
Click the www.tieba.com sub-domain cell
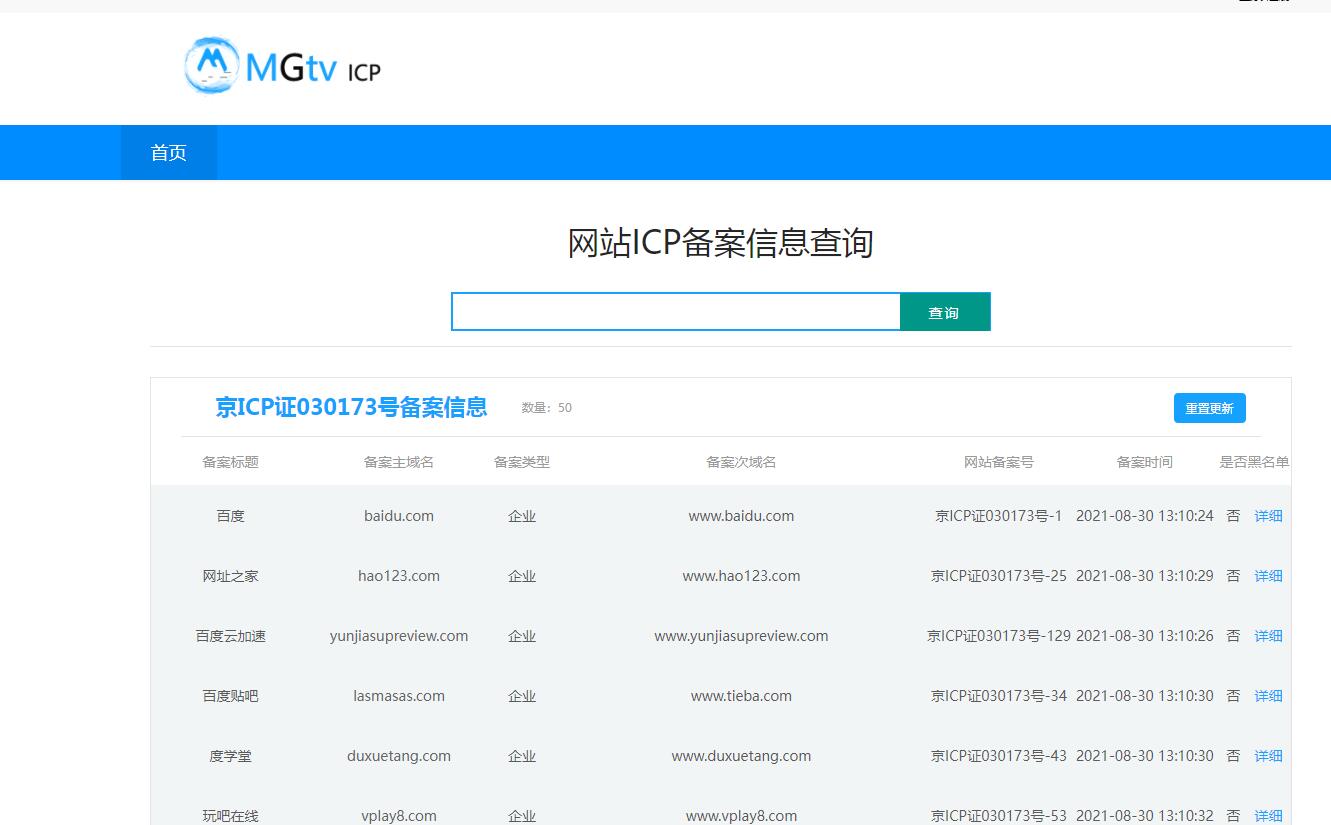tap(741, 696)
